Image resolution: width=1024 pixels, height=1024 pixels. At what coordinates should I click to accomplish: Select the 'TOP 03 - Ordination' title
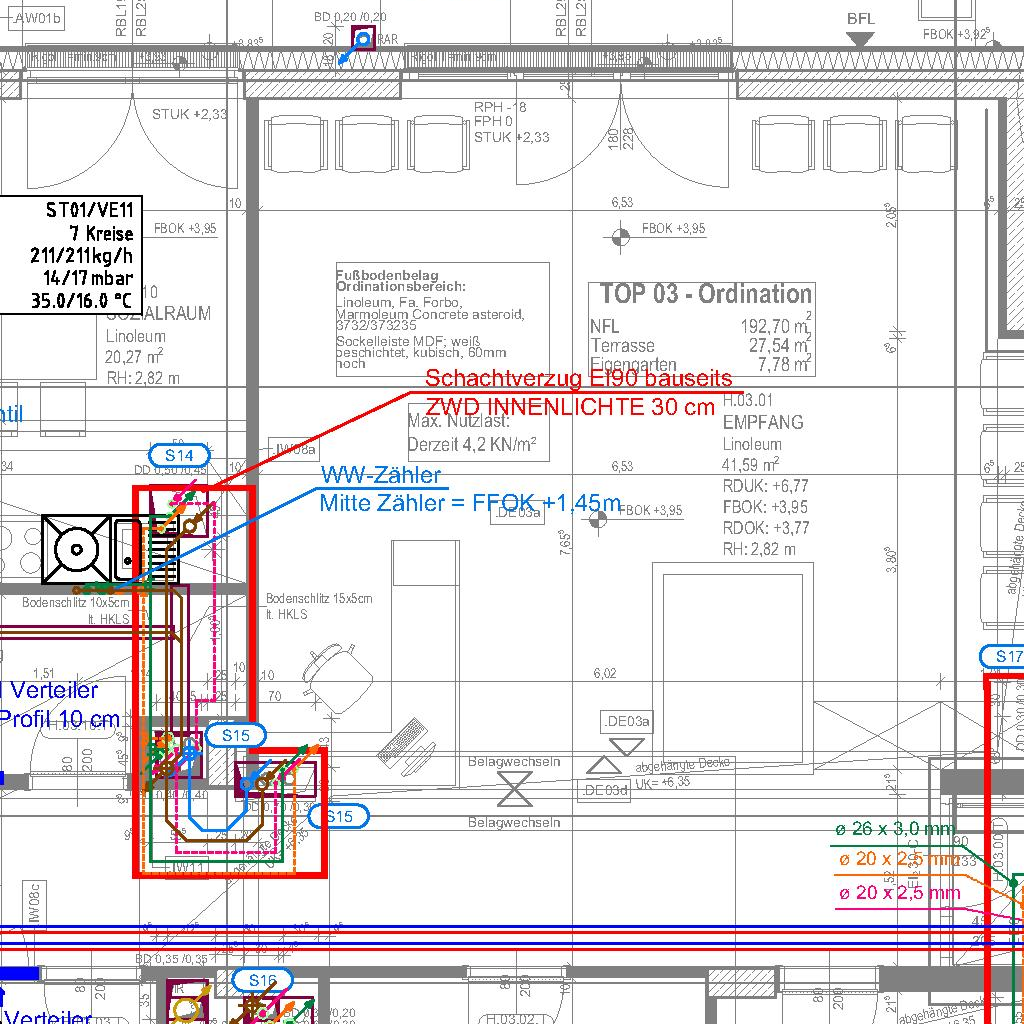pos(705,294)
